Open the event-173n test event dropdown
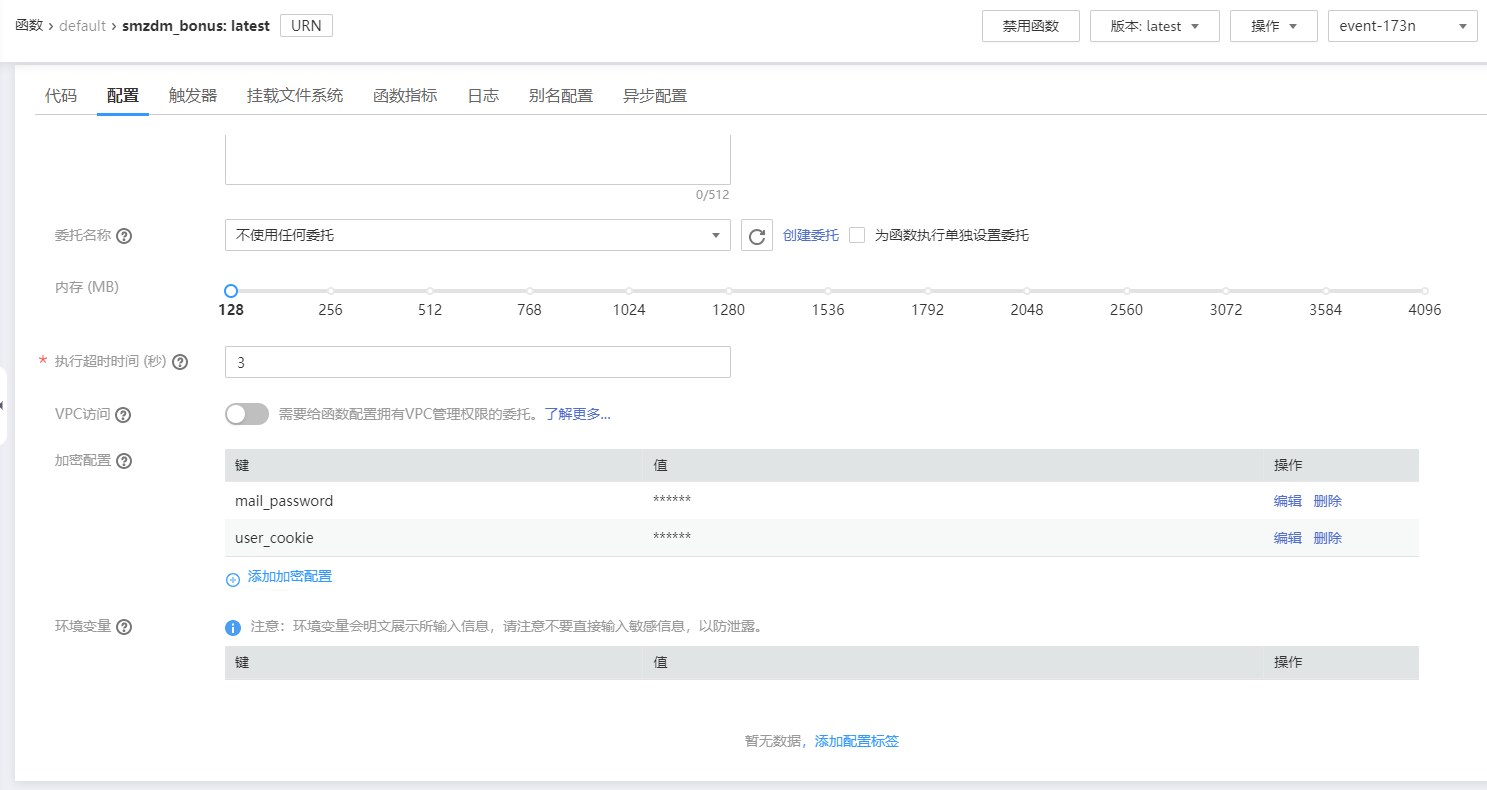The height and width of the screenshot is (790, 1487). (1403, 26)
